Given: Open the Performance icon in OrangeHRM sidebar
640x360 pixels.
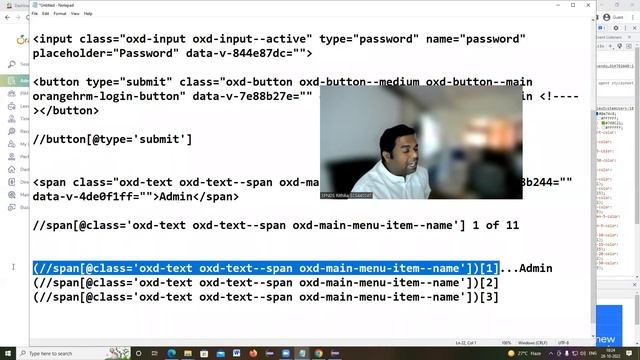Looking at the screenshot, I should point(12,157).
